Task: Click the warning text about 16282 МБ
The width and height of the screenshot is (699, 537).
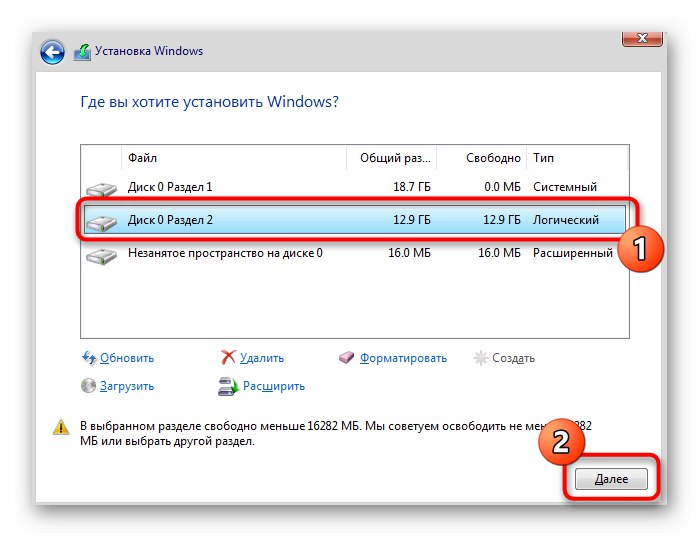Action: 335,434
